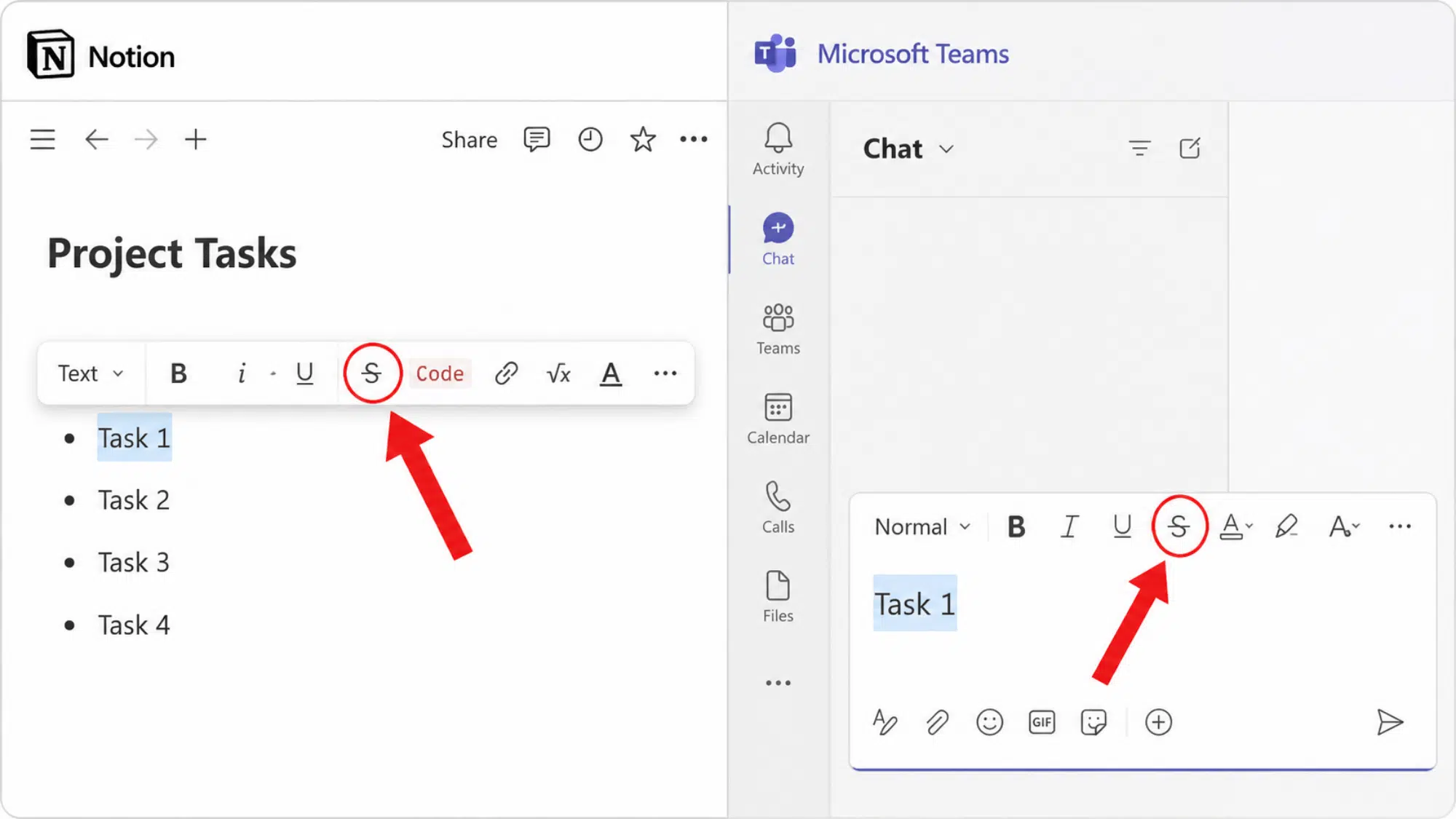This screenshot has width=1456, height=819.
Task: Pick the text highlight pen in Teams
Action: coord(1287,526)
